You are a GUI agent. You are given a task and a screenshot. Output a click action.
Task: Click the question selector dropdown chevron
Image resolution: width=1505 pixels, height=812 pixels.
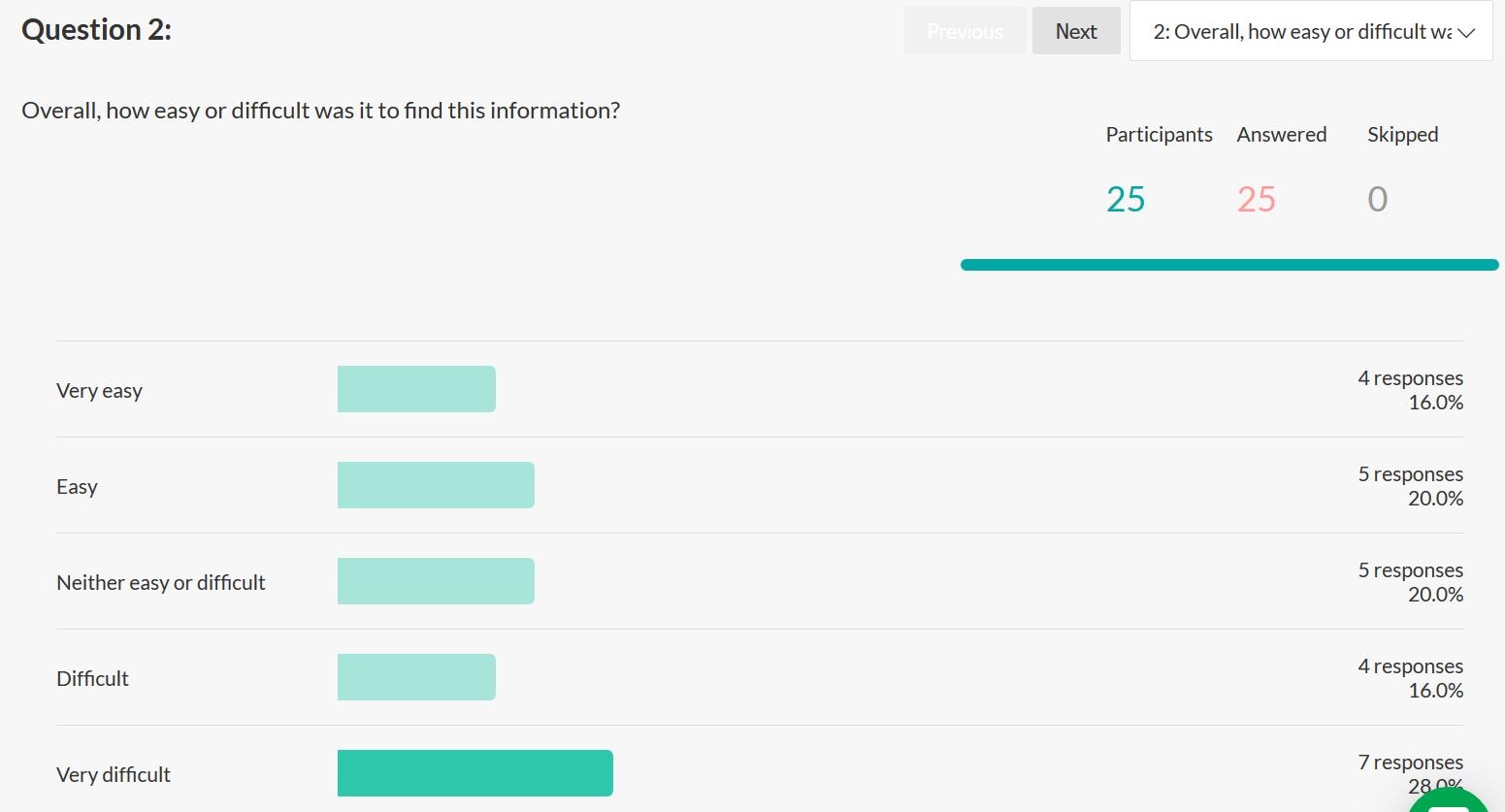point(1466,33)
